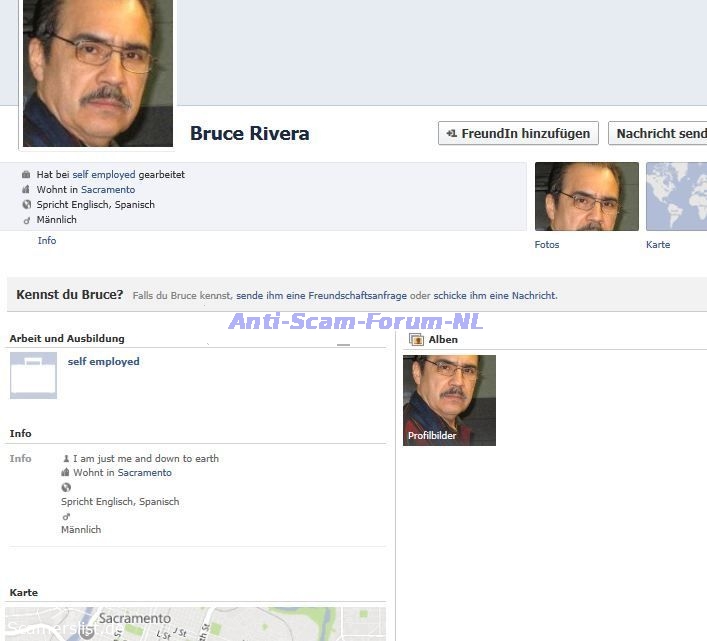Click the gender icon beside top 'Männlich'
707x641 pixels.
click(26, 220)
